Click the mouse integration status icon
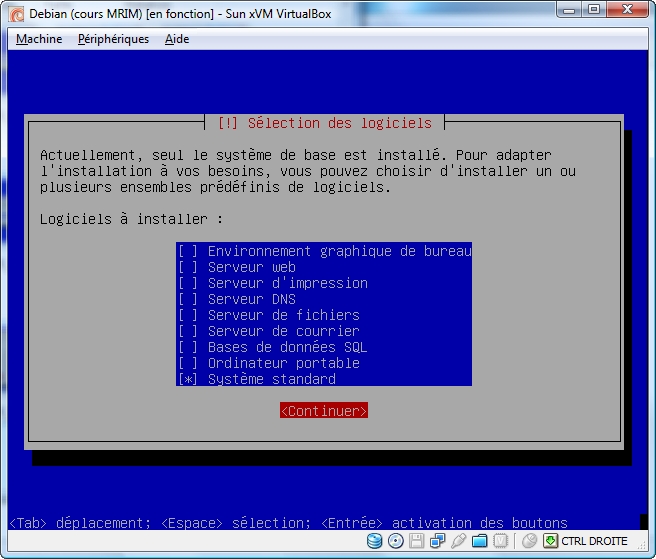The image size is (656, 559). tap(530, 541)
